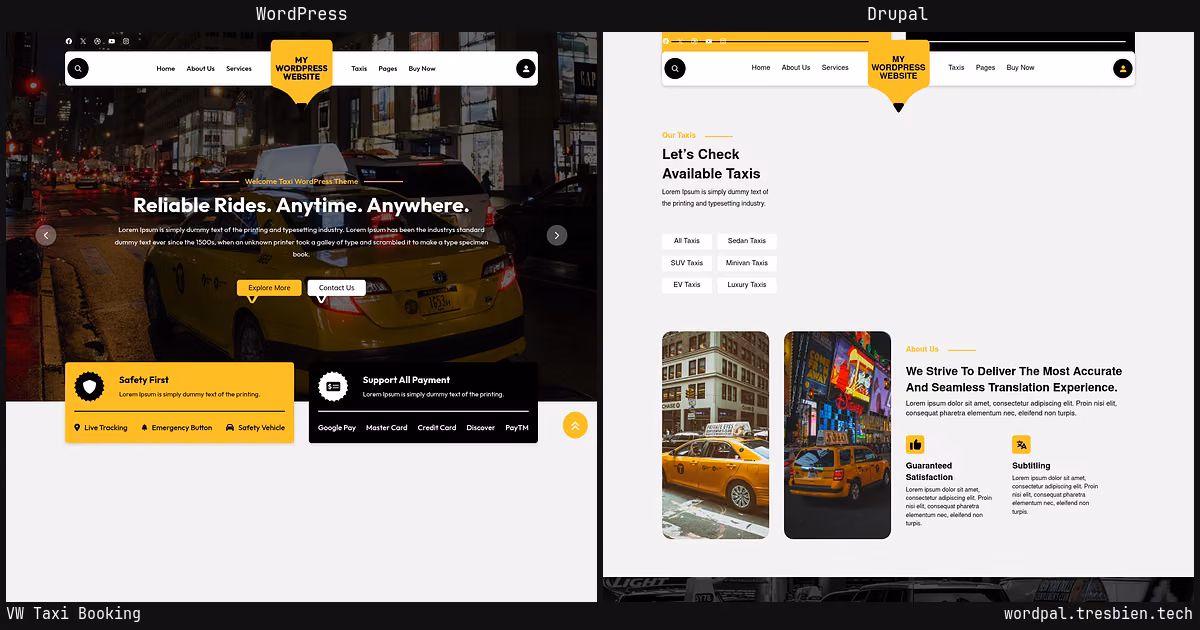Click Safety First shield badge icon

[91, 386]
